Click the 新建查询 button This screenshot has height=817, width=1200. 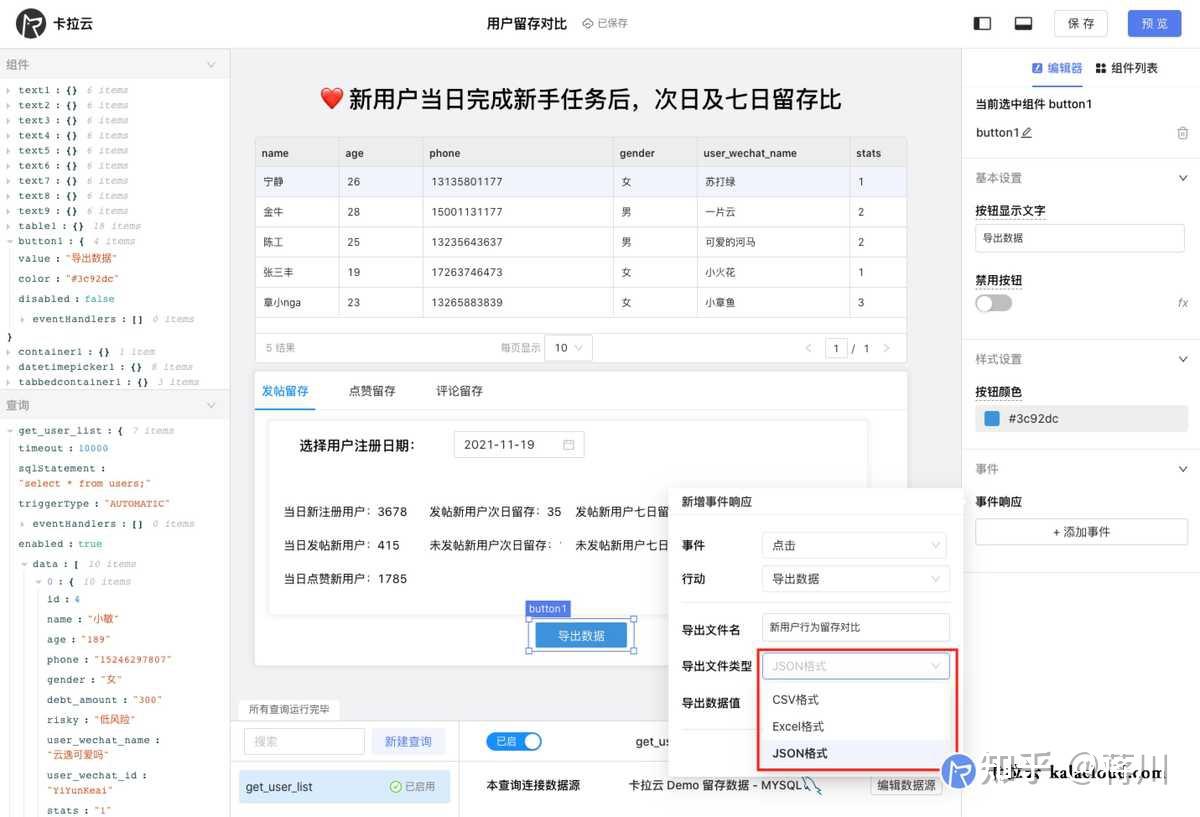point(409,742)
